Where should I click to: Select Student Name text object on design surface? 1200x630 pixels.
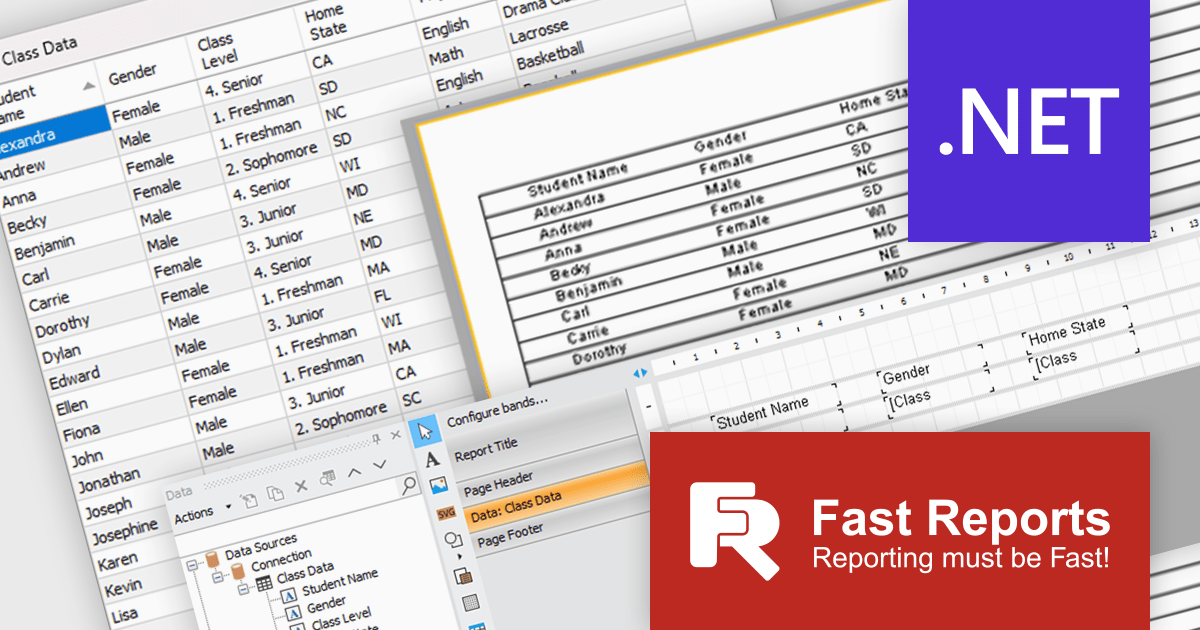pos(776,410)
